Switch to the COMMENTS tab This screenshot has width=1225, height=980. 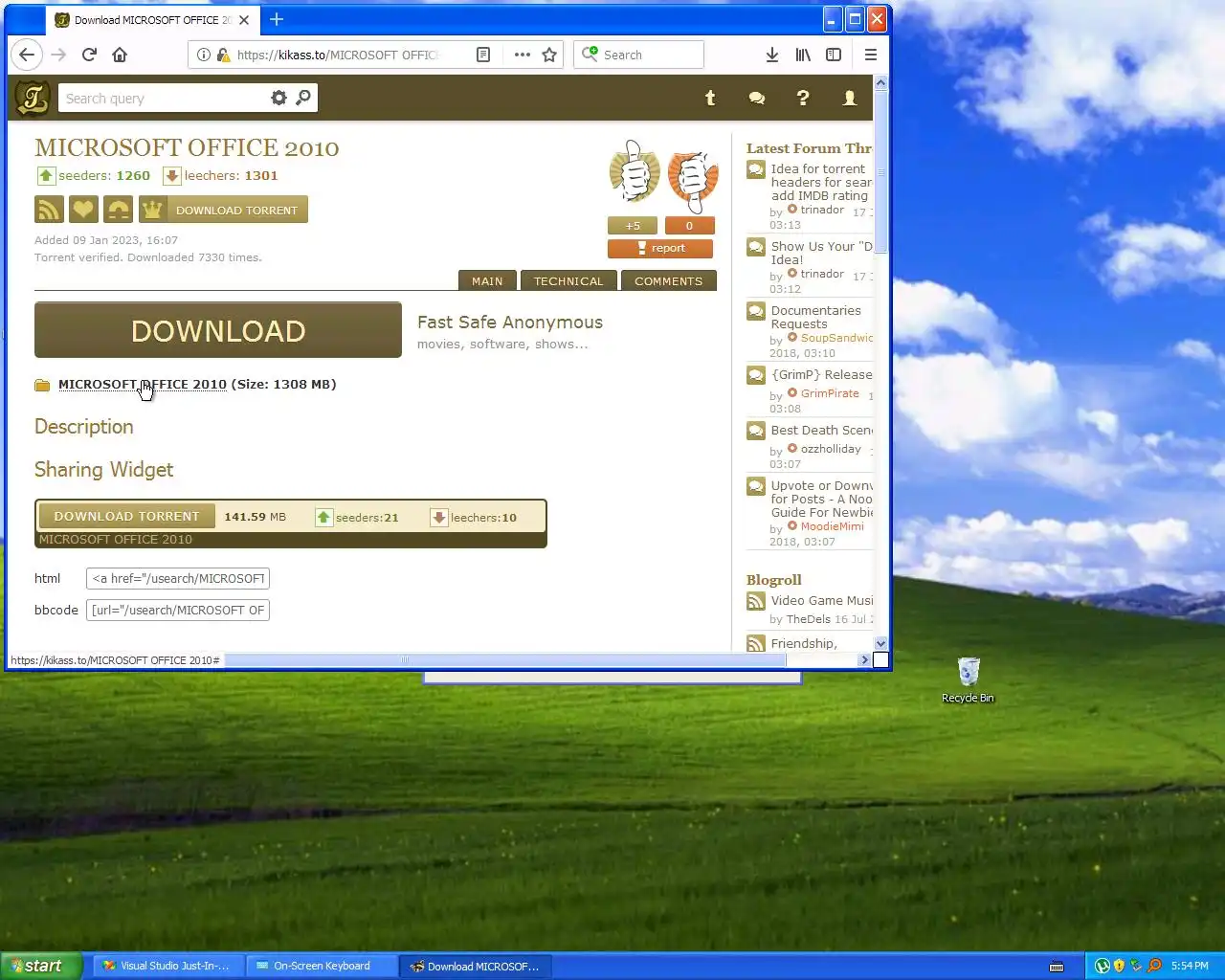(668, 280)
